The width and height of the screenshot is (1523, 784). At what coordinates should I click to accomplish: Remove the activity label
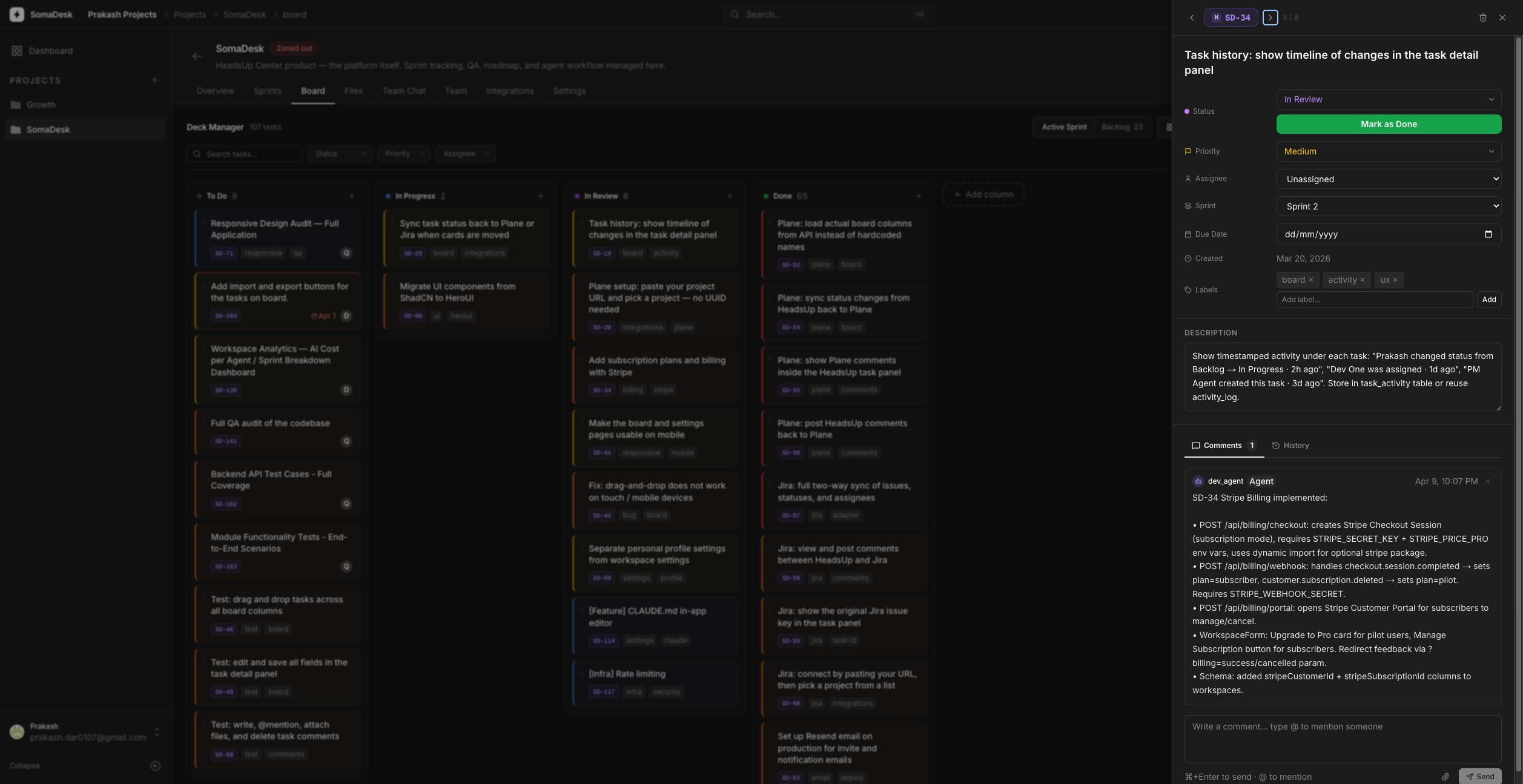1363,280
